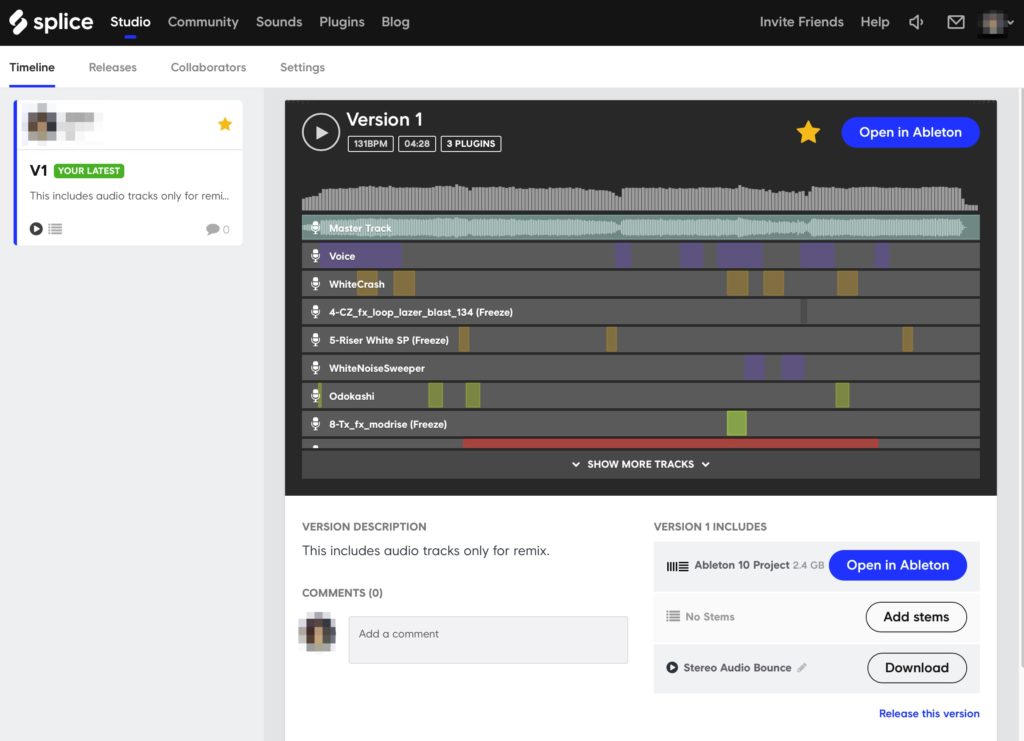Click the microphone icon on Master Track

tap(315, 228)
